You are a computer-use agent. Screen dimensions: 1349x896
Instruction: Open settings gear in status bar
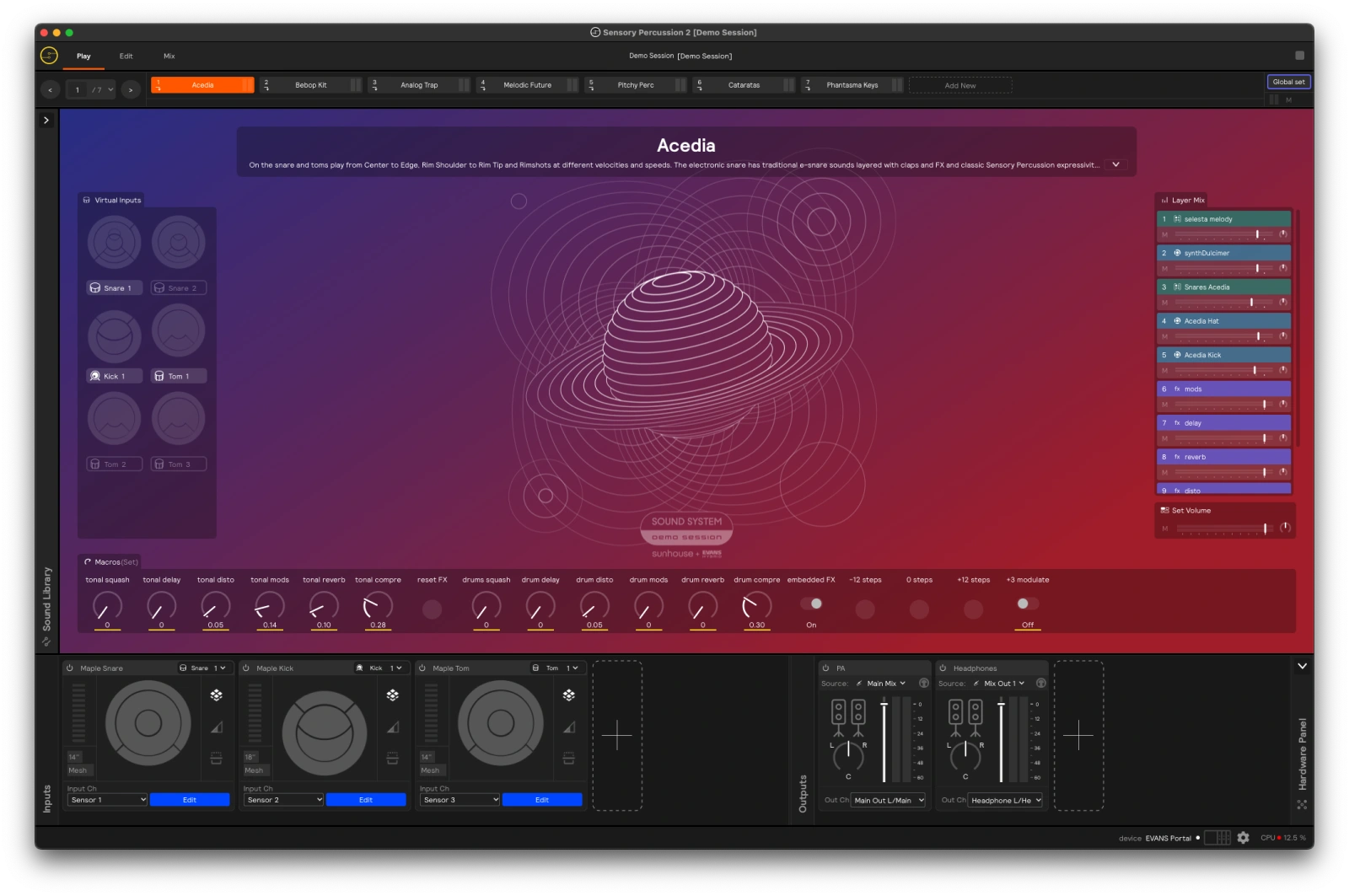[x=1244, y=838]
